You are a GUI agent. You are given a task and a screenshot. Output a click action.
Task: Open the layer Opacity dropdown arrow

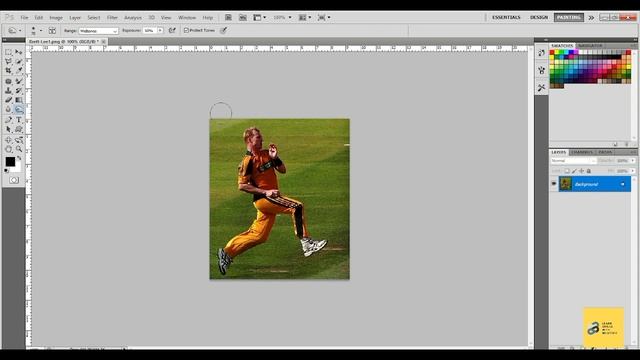(x=633, y=161)
